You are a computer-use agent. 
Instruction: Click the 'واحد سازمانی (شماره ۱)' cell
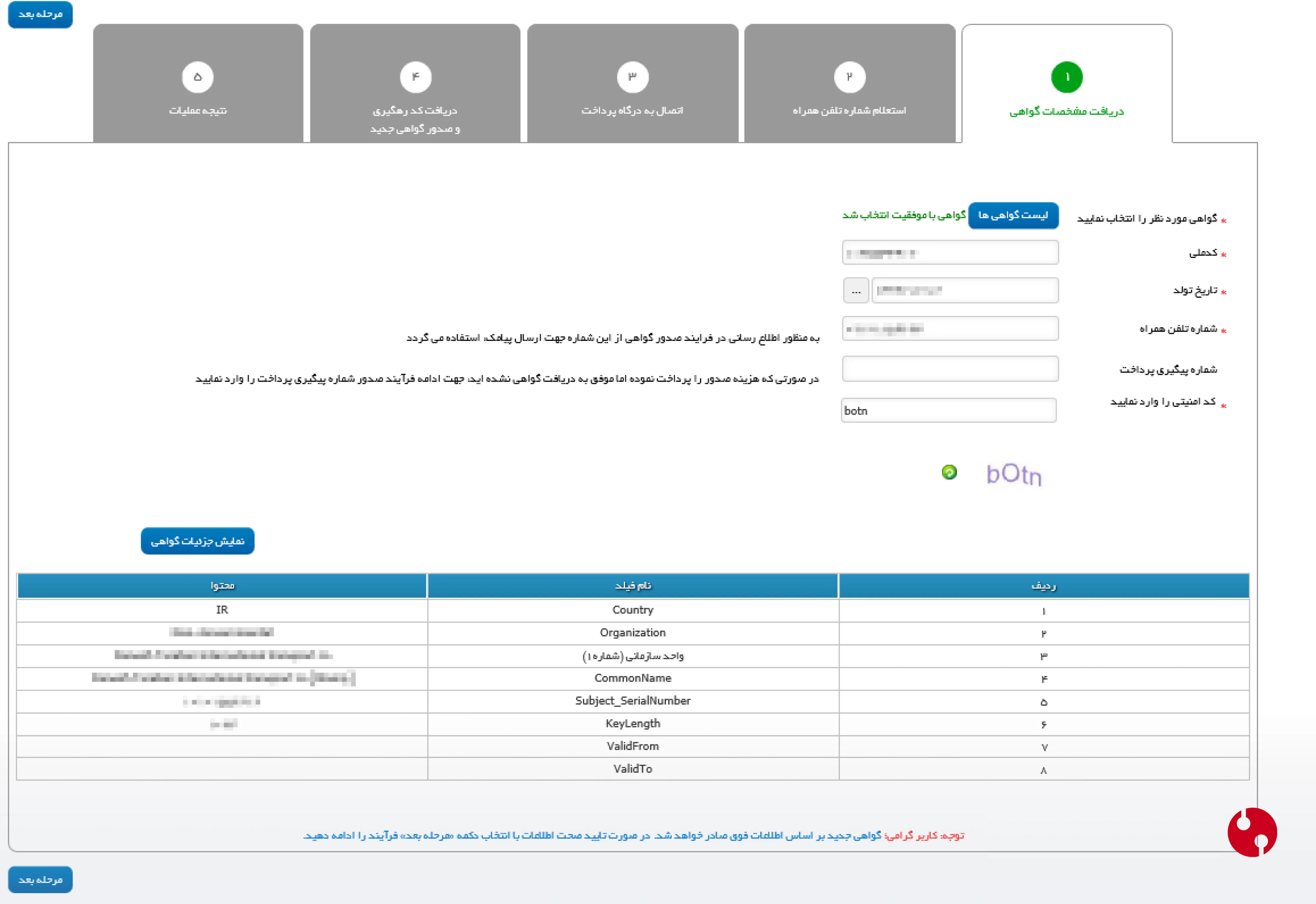tap(633, 656)
